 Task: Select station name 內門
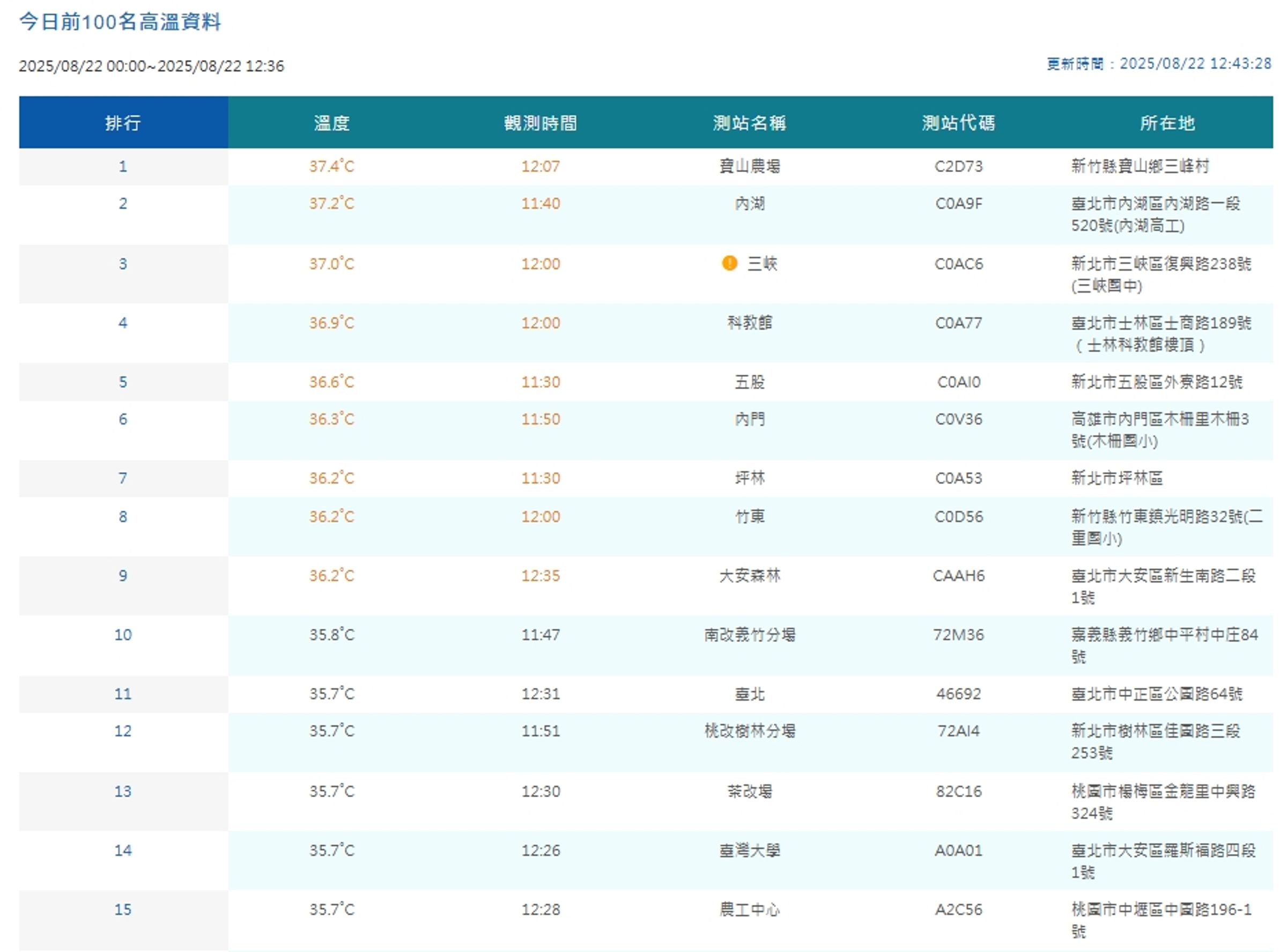pos(750,419)
